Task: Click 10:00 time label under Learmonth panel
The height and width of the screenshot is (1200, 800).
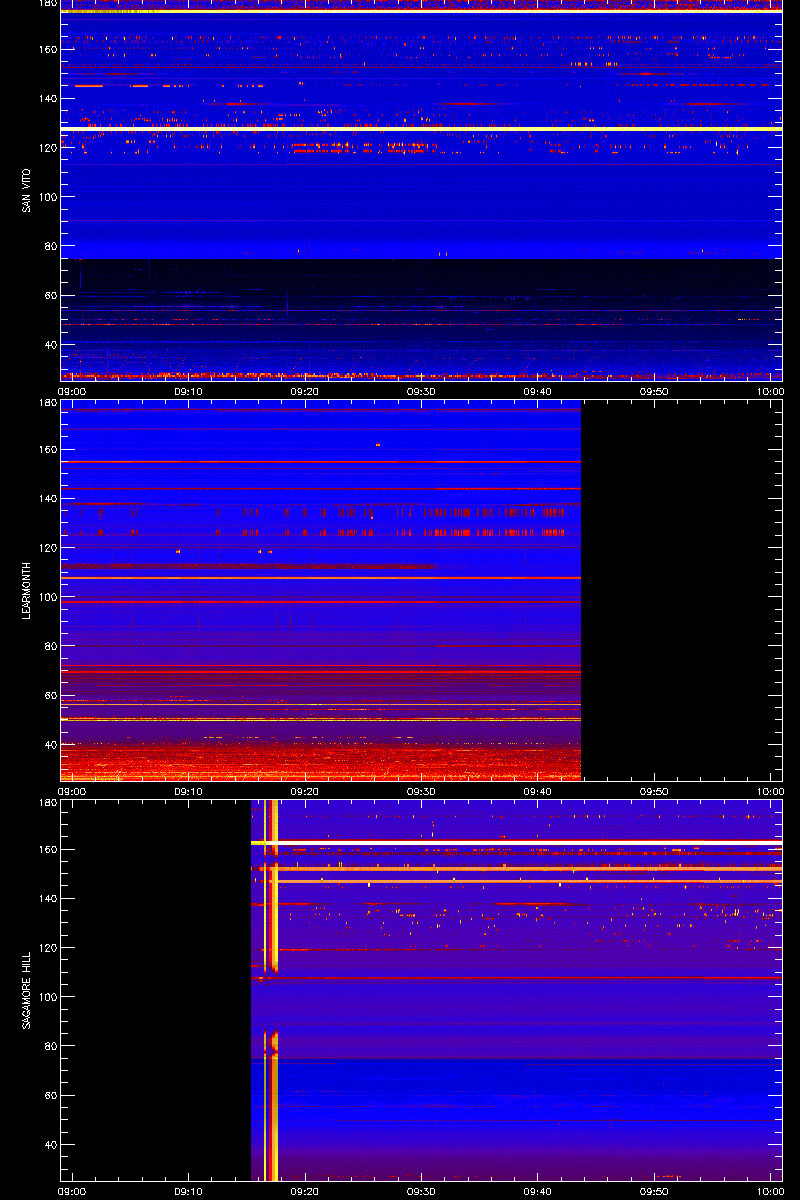Action: [770, 792]
